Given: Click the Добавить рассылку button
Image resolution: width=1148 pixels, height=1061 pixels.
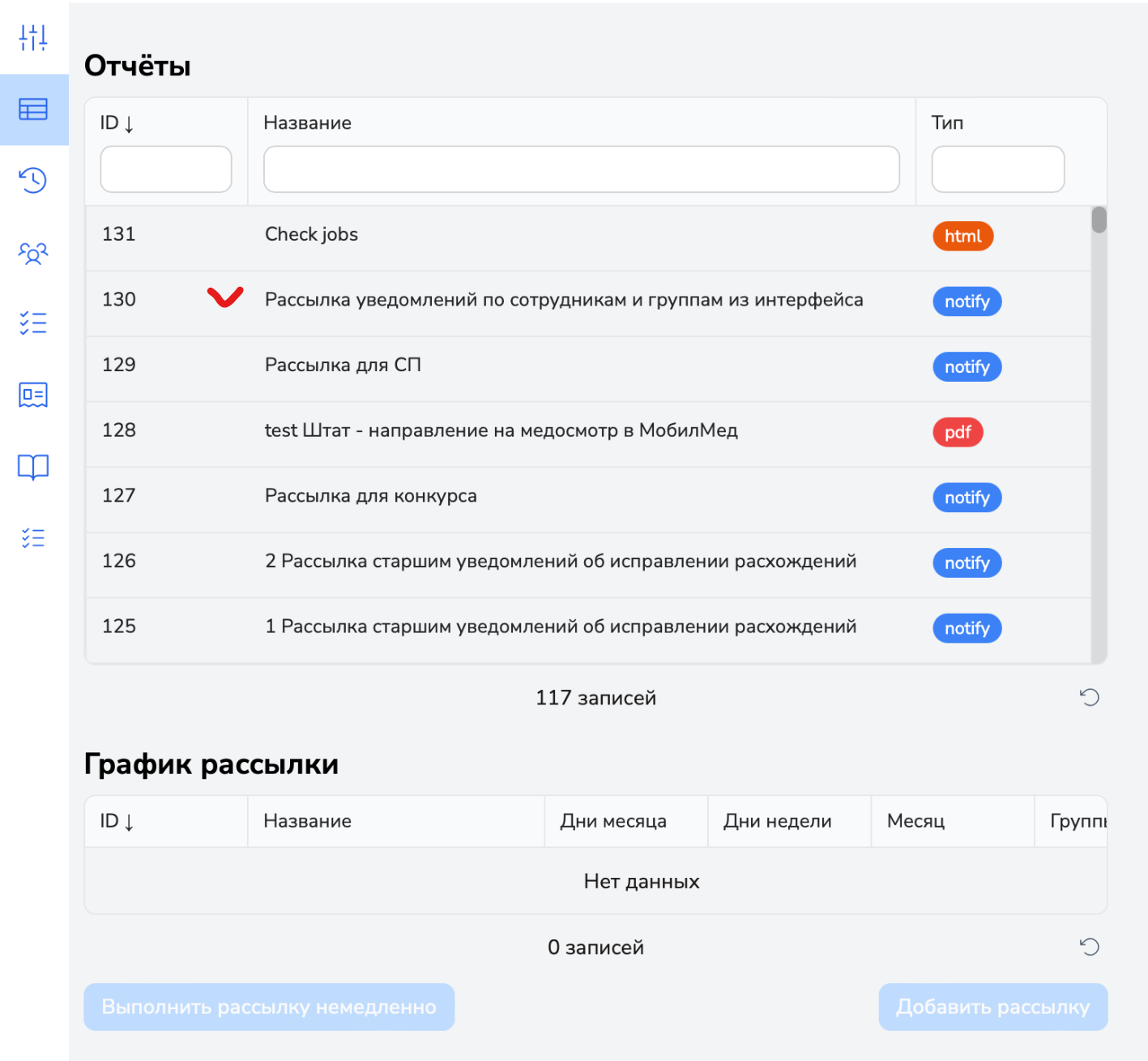Looking at the screenshot, I should (x=992, y=1007).
